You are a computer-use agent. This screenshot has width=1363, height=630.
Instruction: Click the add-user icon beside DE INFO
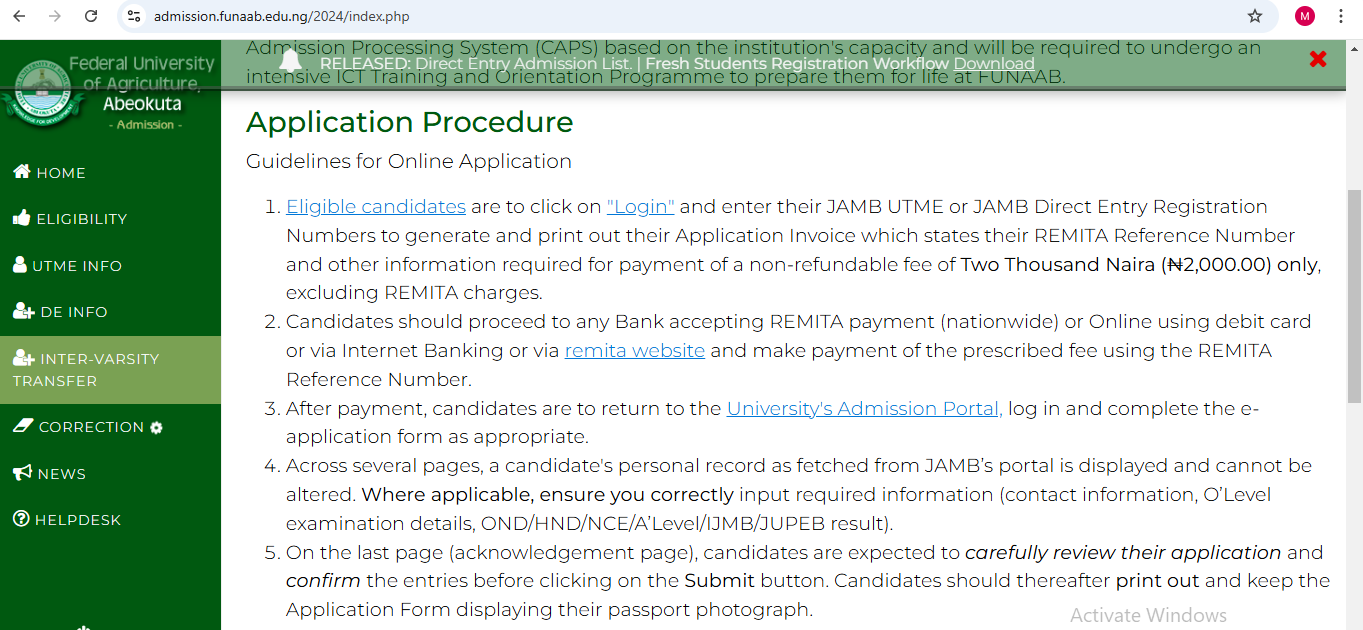pyautogui.click(x=22, y=311)
